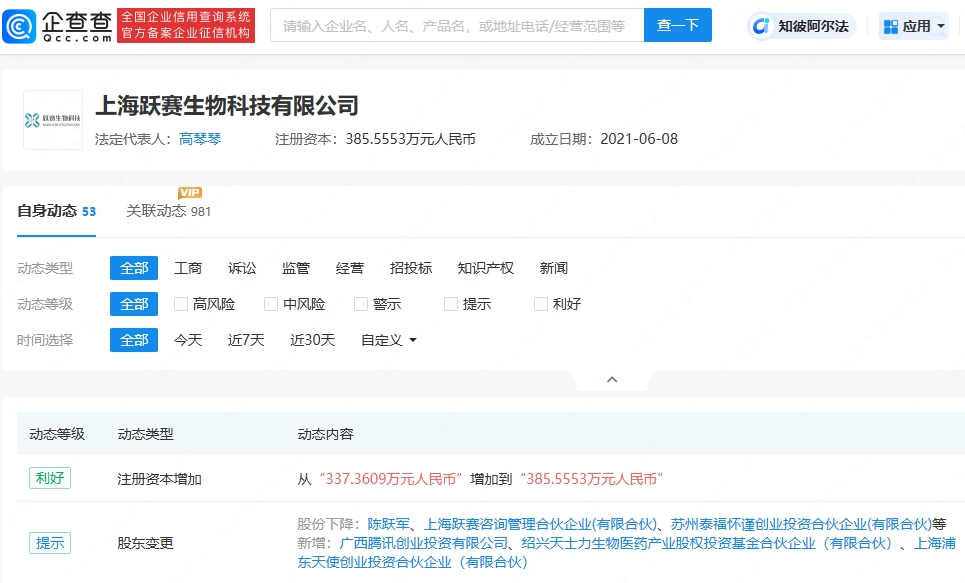This screenshot has width=965, height=583.
Task: Click the VIP badge above 关联动态
Action: click(x=190, y=192)
